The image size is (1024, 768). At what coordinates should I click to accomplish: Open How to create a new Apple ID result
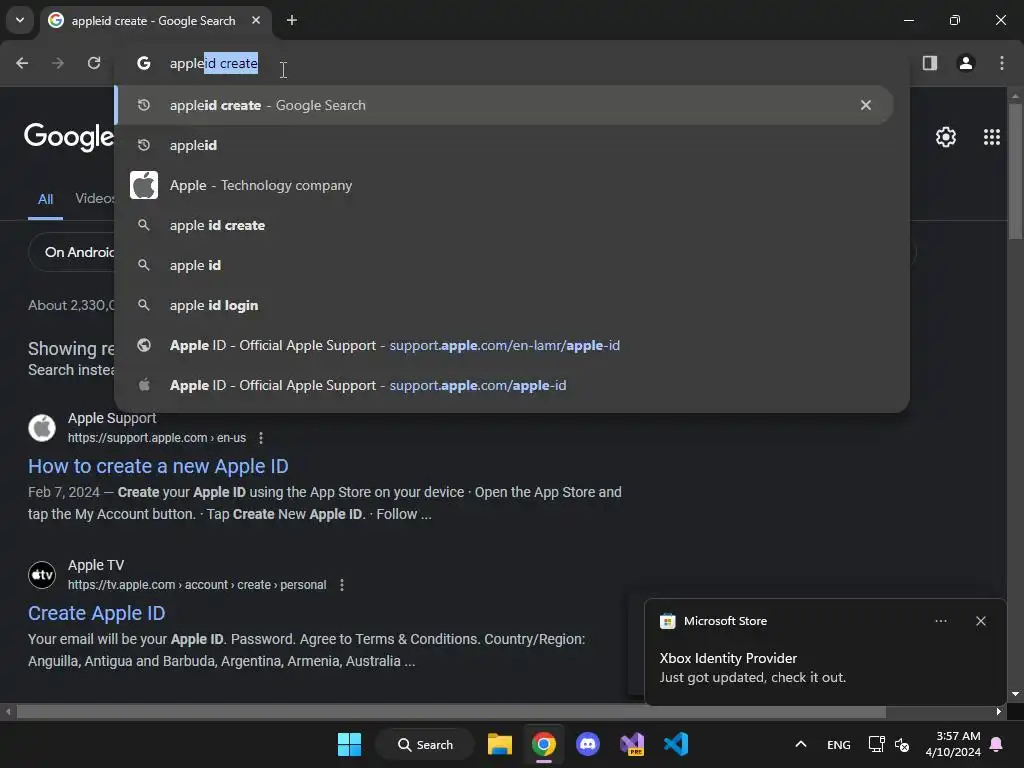158,466
